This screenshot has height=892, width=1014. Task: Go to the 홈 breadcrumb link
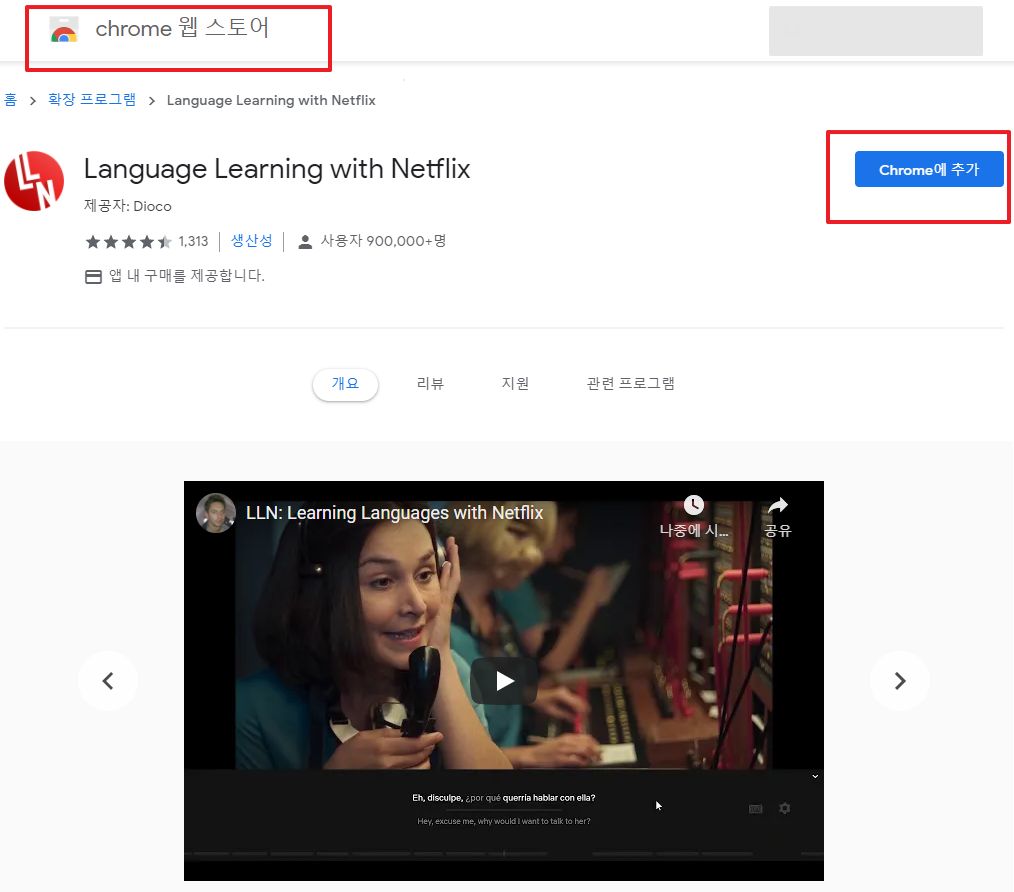10,100
